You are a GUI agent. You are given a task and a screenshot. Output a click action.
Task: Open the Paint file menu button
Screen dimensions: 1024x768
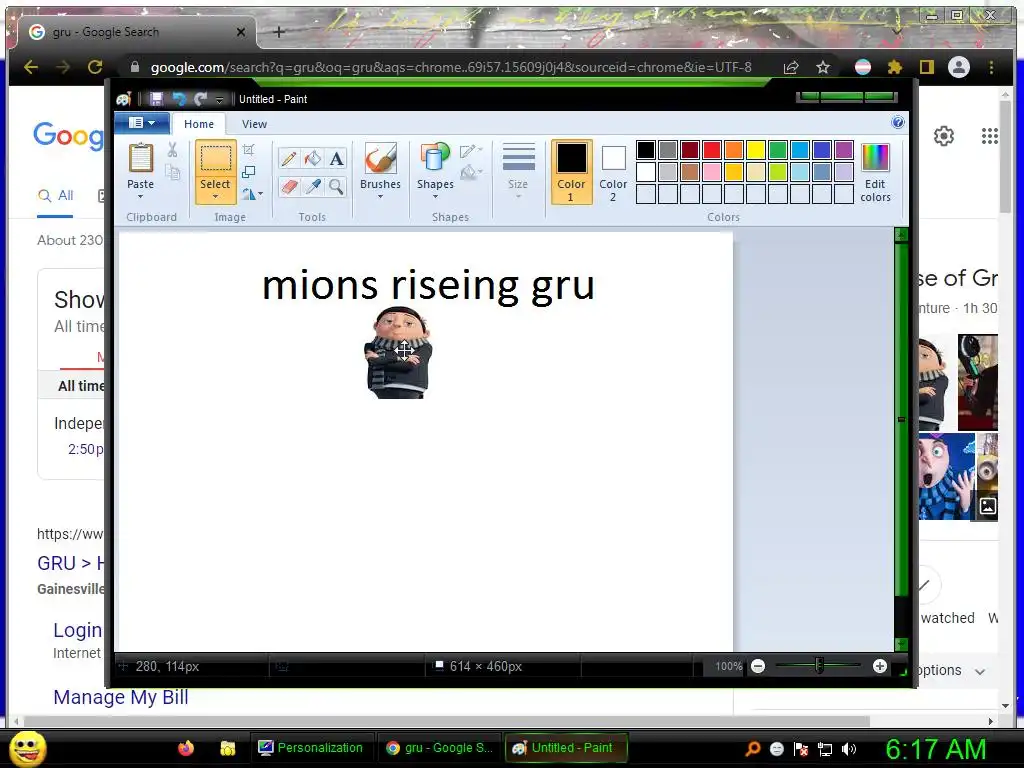(x=142, y=123)
